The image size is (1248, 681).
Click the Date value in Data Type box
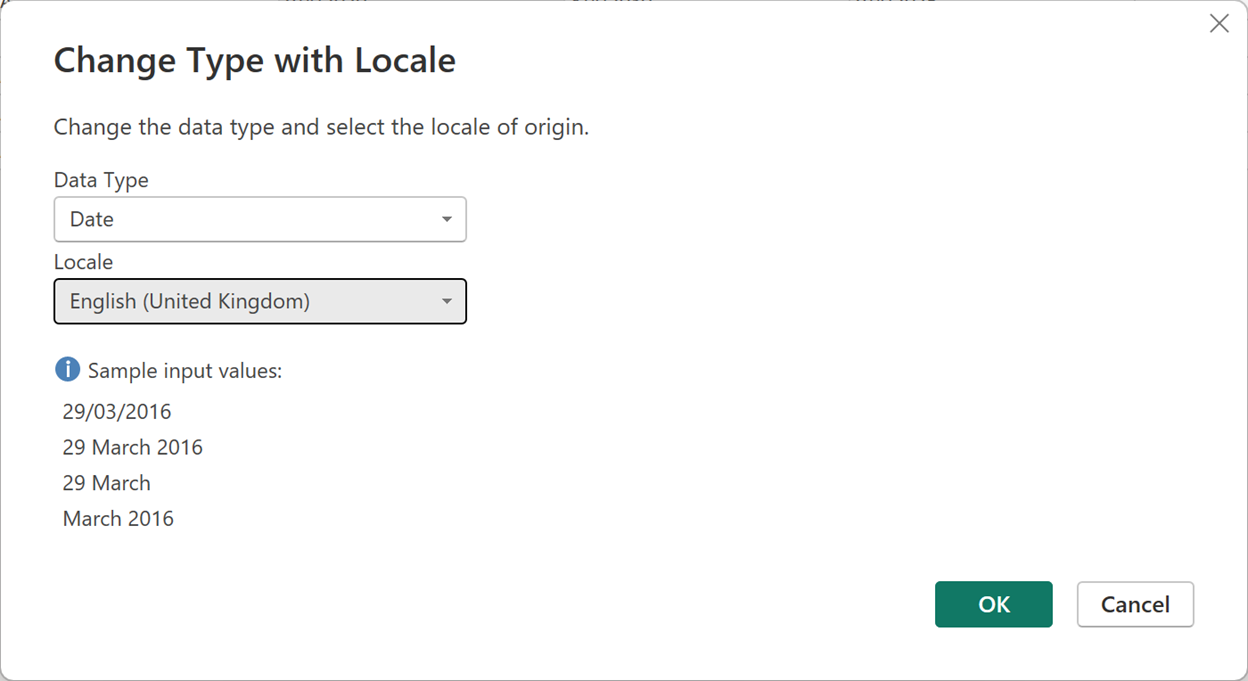click(x=92, y=219)
